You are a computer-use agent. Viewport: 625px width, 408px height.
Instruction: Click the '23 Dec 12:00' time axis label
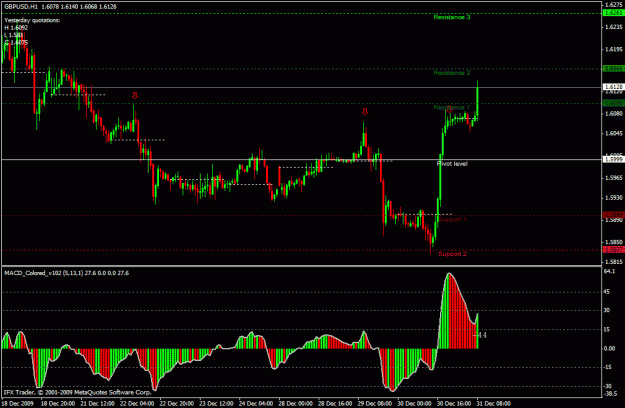click(x=216, y=403)
